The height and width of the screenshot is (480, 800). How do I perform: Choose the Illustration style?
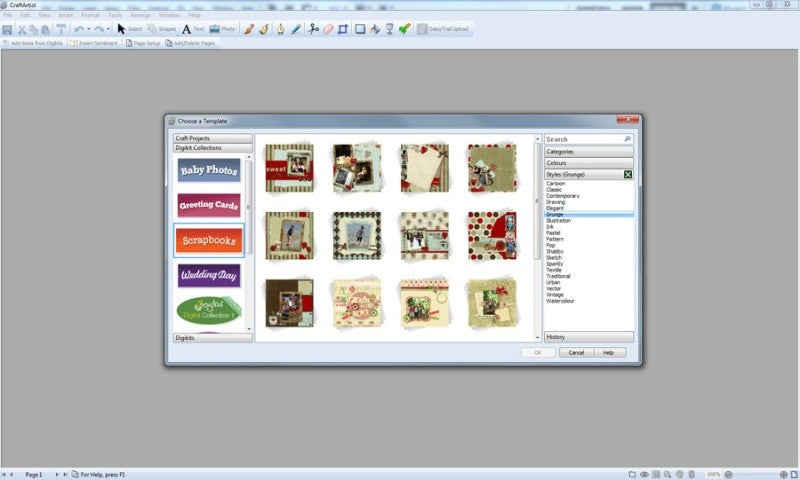tap(558, 220)
